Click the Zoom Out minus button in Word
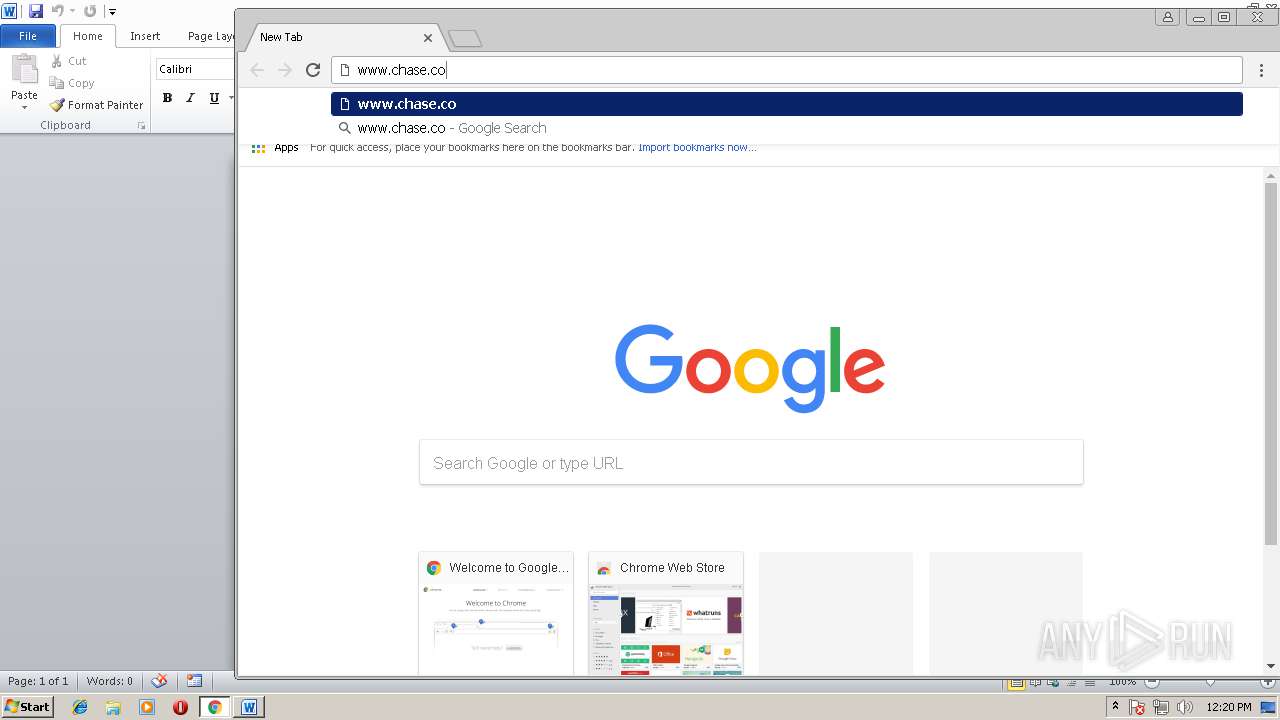 coord(1152,683)
